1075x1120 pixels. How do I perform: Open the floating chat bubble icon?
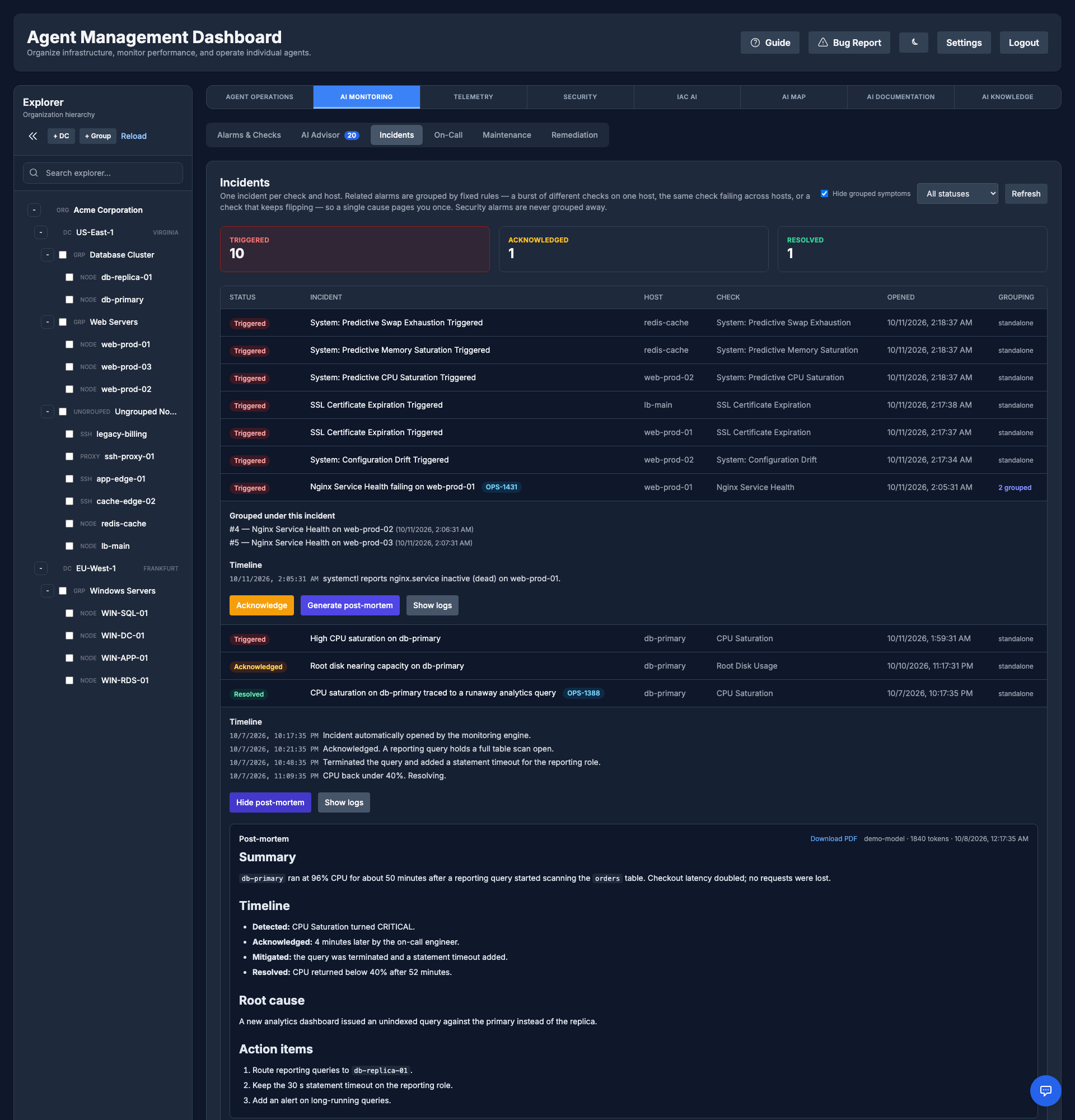click(x=1045, y=1090)
